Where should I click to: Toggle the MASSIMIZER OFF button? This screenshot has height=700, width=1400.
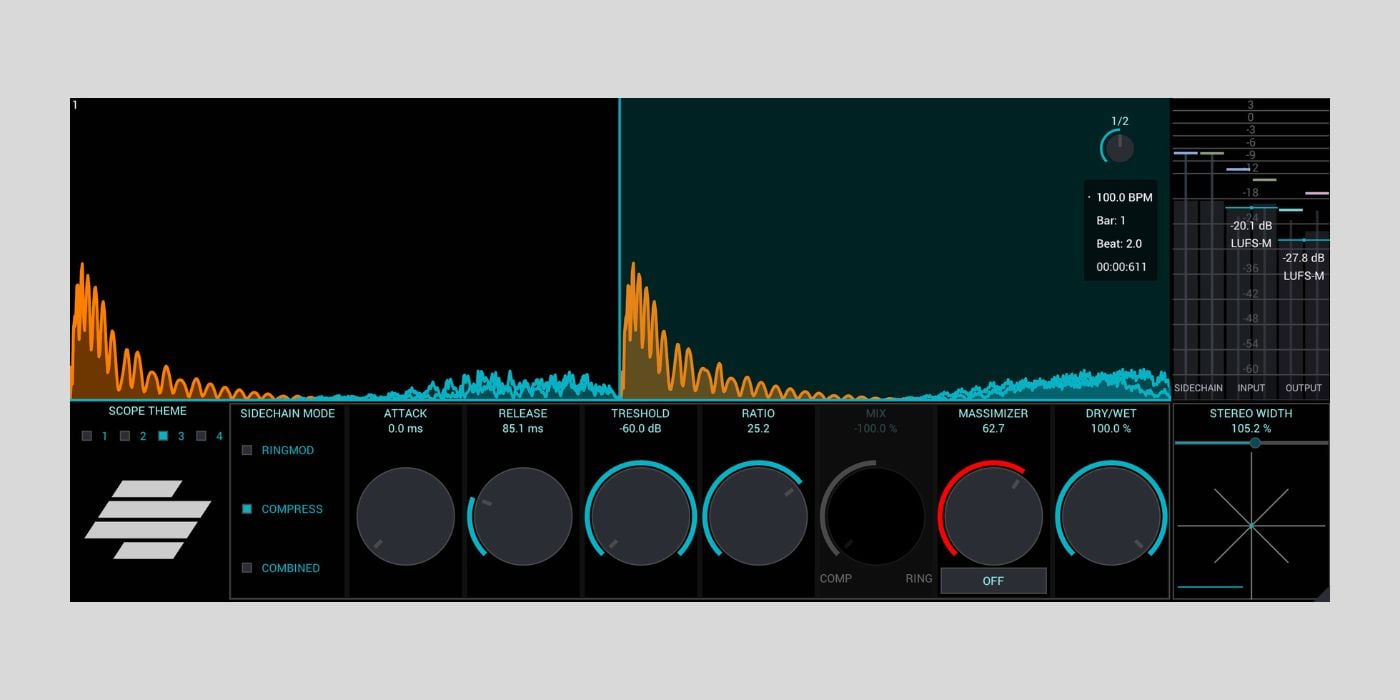[x=993, y=581]
